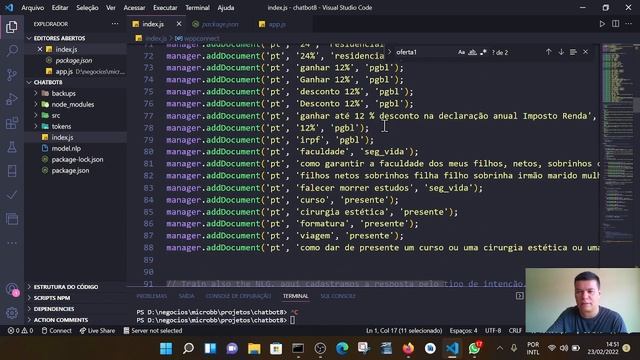Go to previous find match arrow
This screenshot has width=640, height=360.
click(x=549, y=52)
